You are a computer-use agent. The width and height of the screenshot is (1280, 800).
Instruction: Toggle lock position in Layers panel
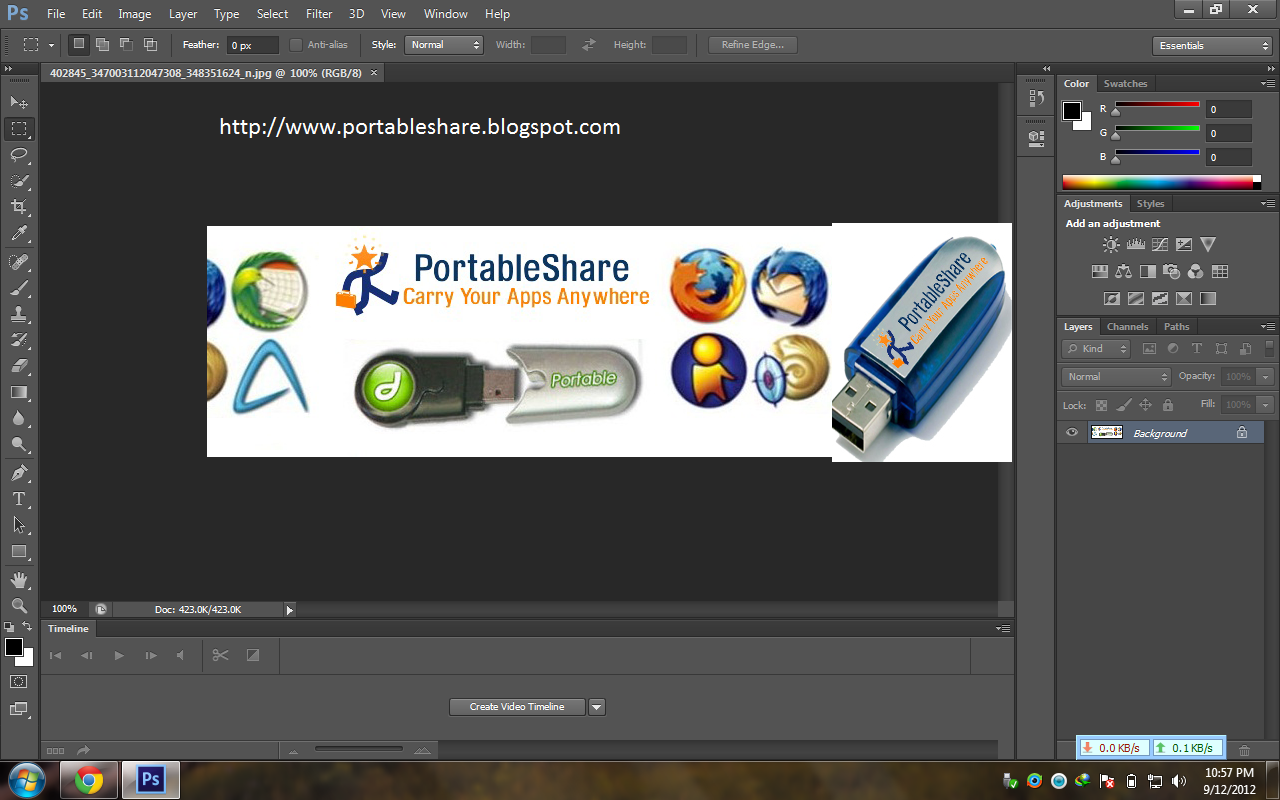pyautogui.click(x=1145, y=405)
